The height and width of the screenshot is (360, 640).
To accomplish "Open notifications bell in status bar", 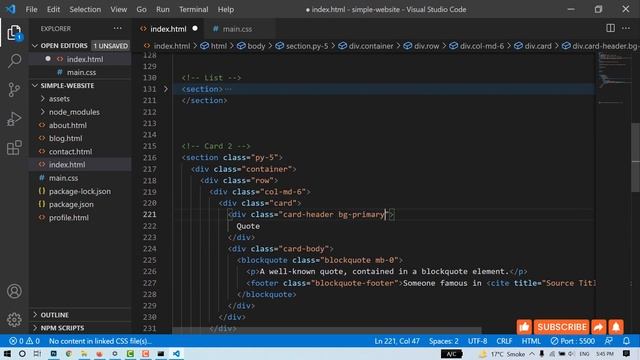I will click(x=626, y=341).
